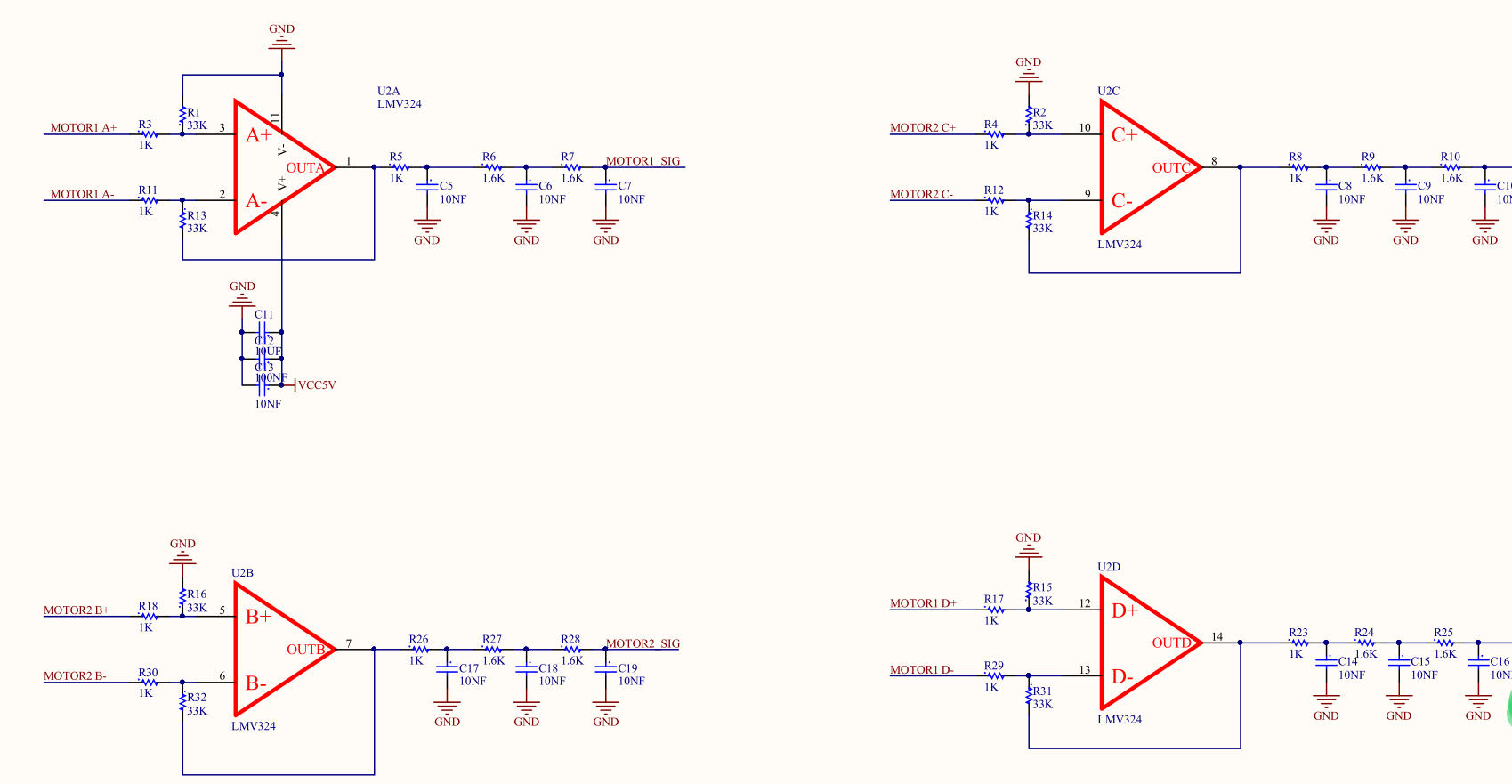Click the LMV324 label under U2A
Screen dimensions: 1512x784
pos(400,104)
